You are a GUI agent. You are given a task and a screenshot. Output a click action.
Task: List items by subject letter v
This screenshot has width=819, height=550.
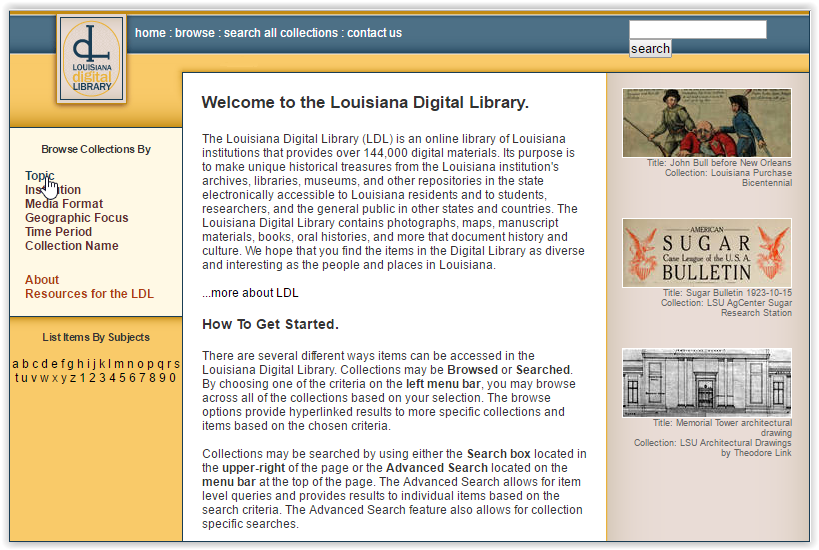[34, 378]
